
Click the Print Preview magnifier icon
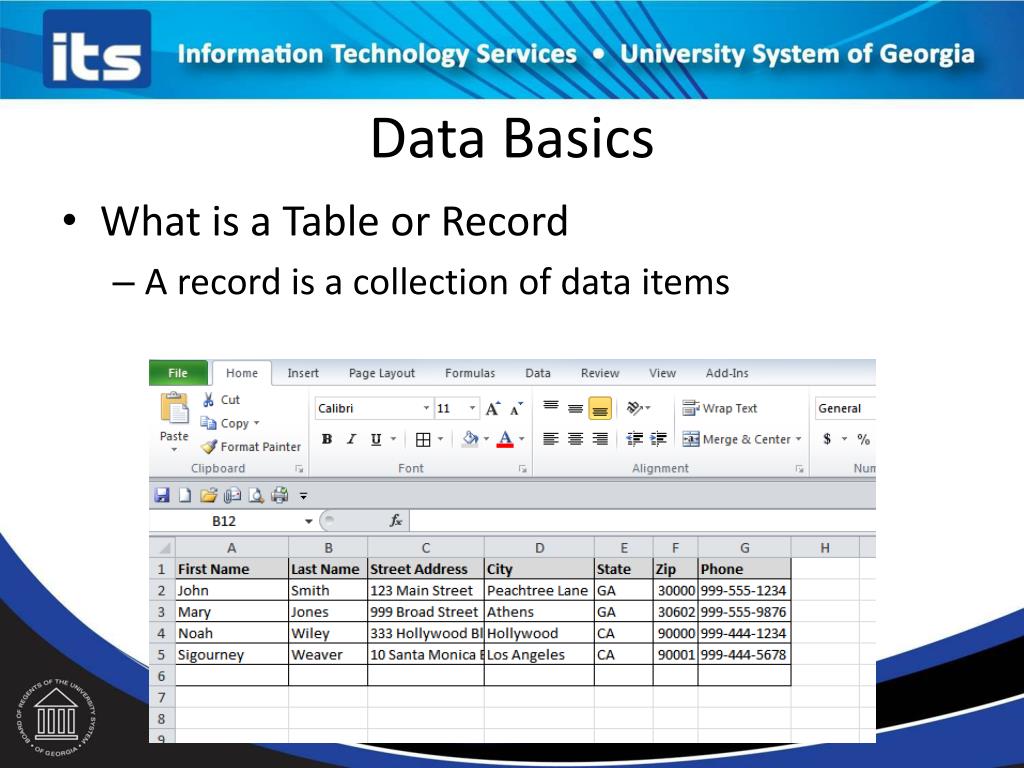click(256, 496)
